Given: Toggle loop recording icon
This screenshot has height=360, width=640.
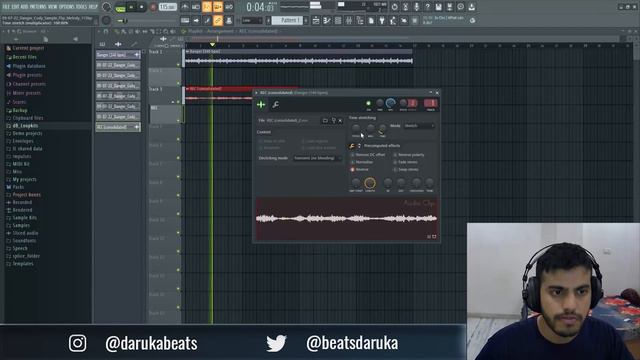Looking at the screenshot, I should click(229, 7).
